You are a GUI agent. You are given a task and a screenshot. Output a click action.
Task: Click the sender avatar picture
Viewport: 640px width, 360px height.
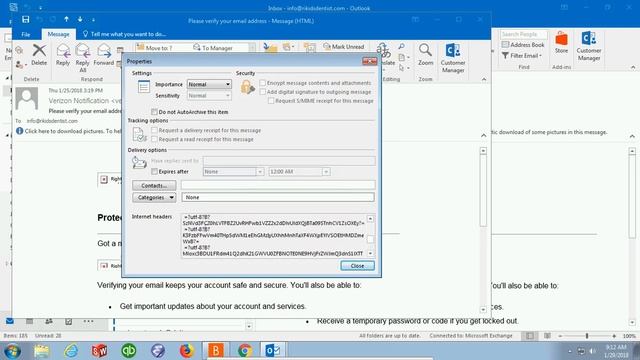coord(27,98)
